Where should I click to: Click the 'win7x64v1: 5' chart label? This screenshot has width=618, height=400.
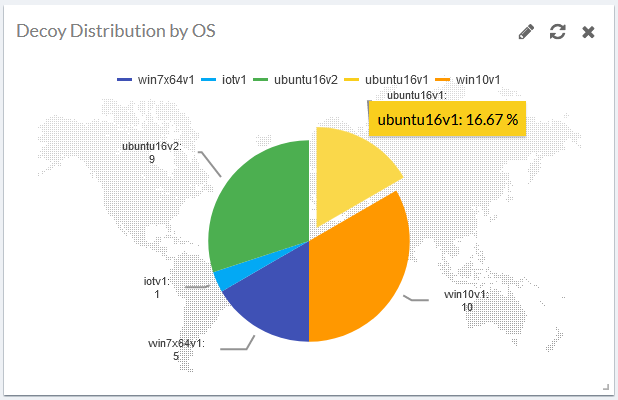[176, 350]
